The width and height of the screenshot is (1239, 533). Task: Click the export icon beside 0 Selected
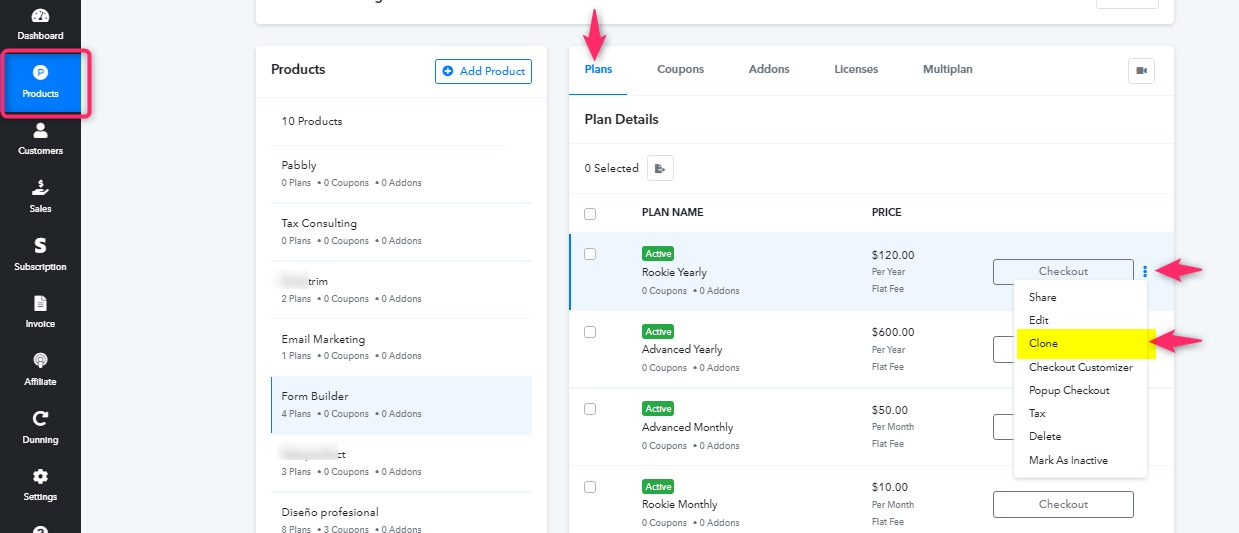660,168
